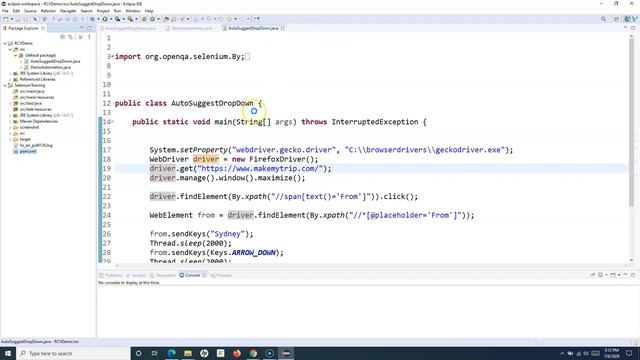Click the Windows Start button
Image resolution: width=640 pixels, height=360 pixels.
tap(8, 353)
